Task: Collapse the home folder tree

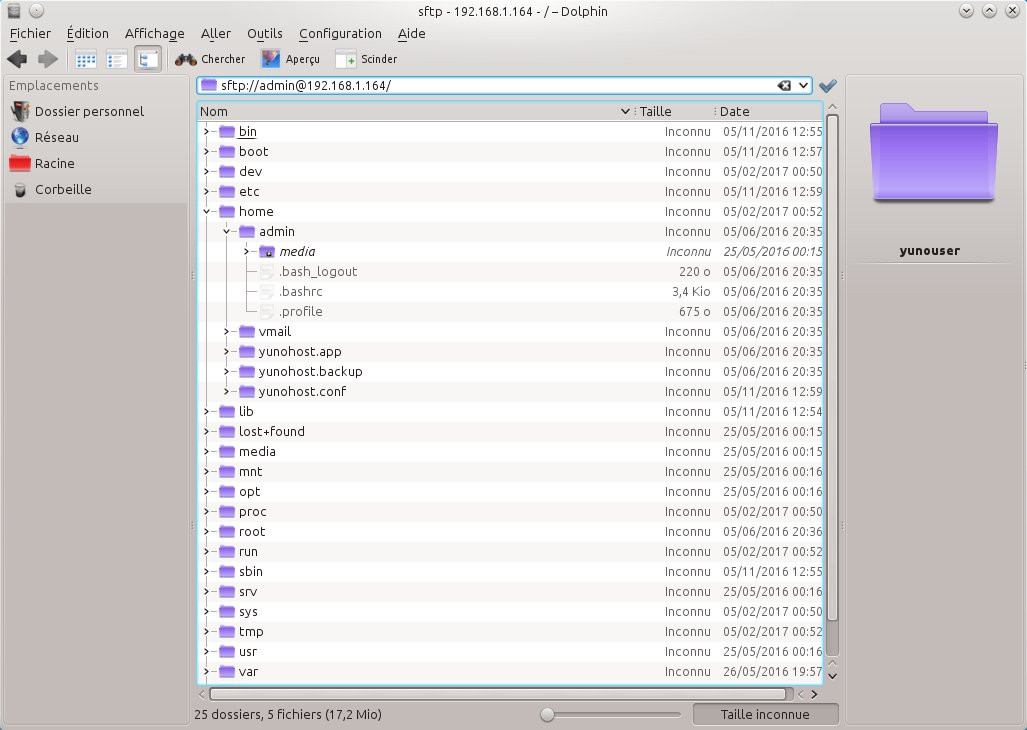Action: [206, 211]
